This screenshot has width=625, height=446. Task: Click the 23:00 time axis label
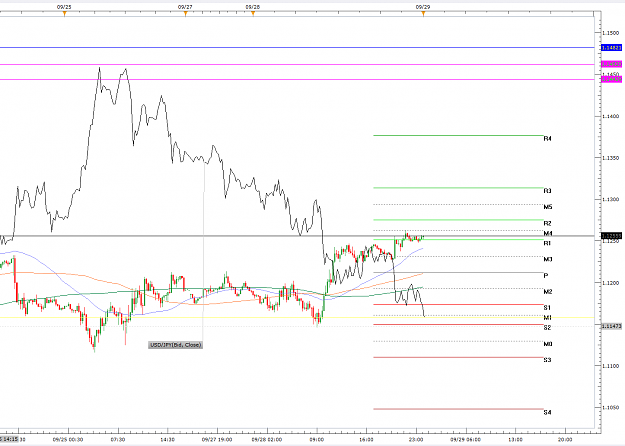point(416,440)
